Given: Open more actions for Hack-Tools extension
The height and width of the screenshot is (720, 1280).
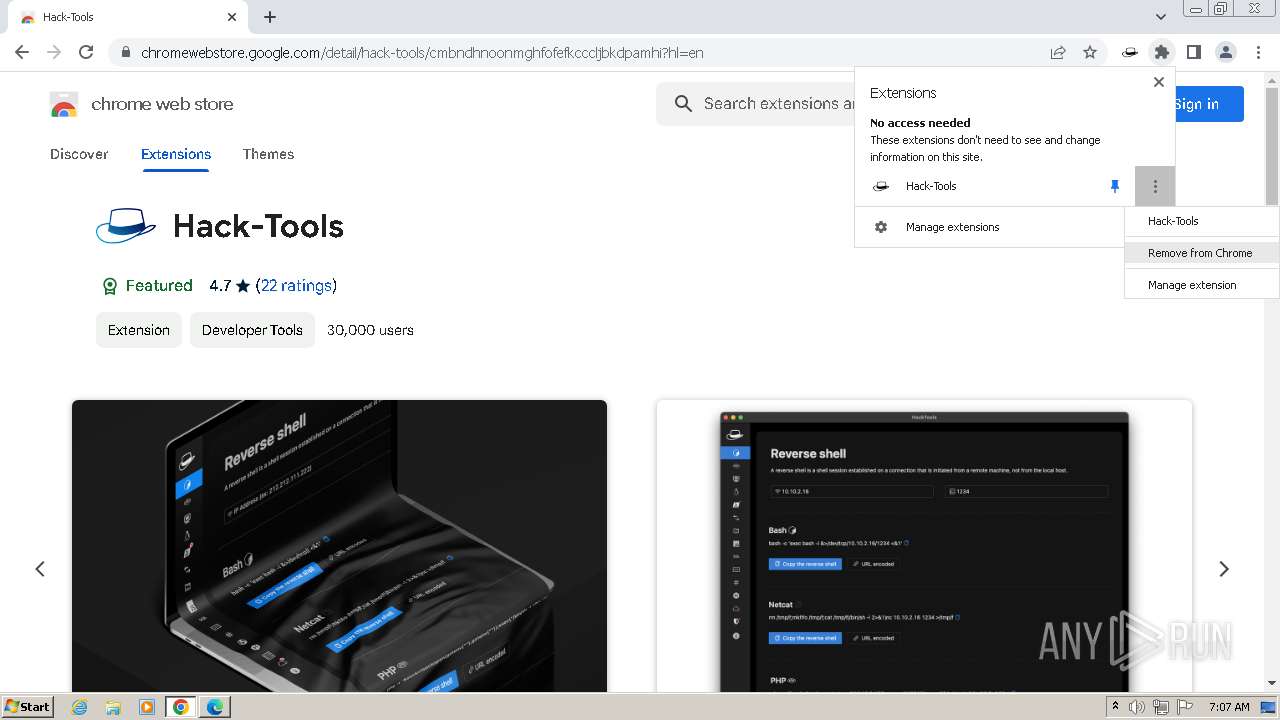Looking at the screenshot, I should pyautogui.click(x=1155, y=186).
